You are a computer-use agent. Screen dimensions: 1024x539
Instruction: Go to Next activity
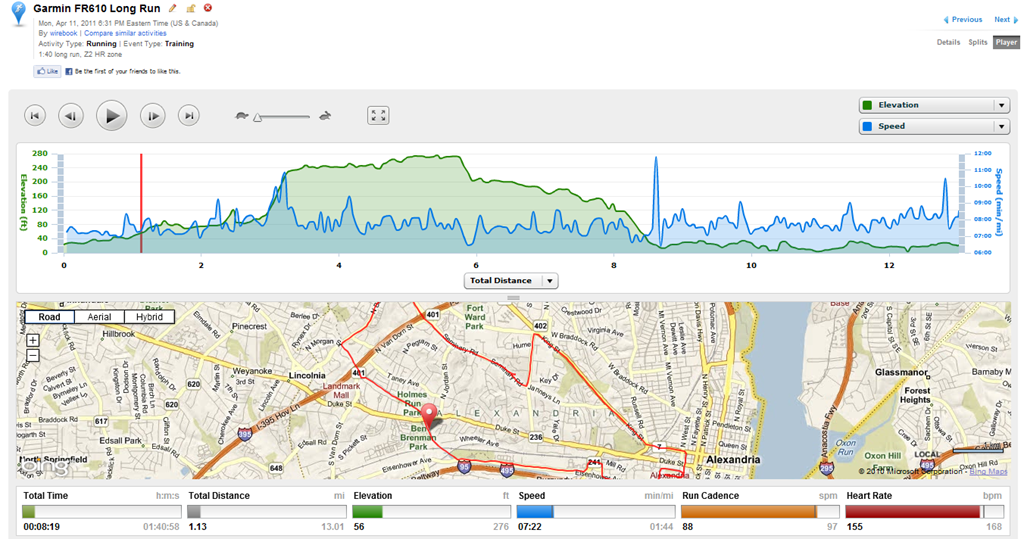tap(1006, 20)
